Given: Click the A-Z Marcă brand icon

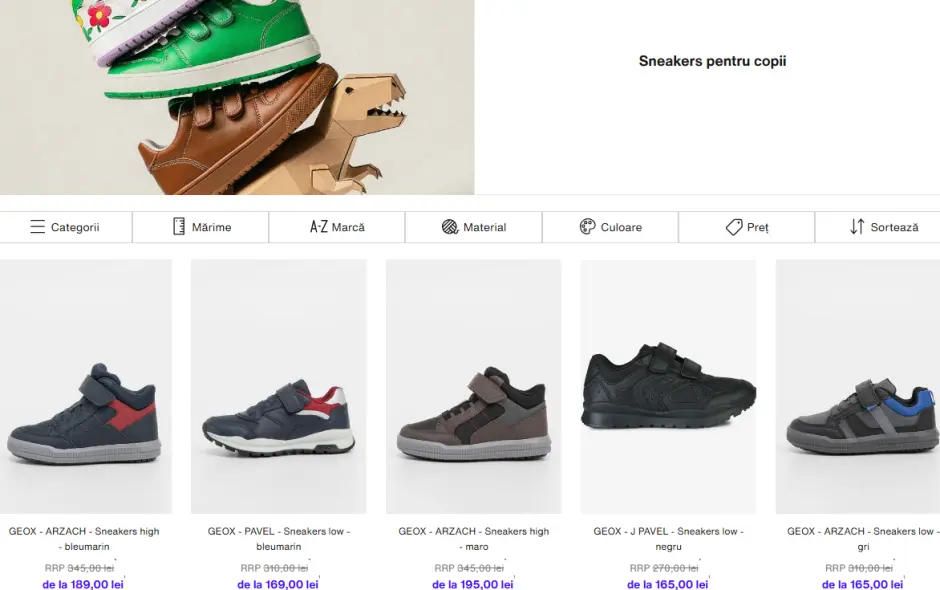Looking at the screenshot, I should pos(319,227).
